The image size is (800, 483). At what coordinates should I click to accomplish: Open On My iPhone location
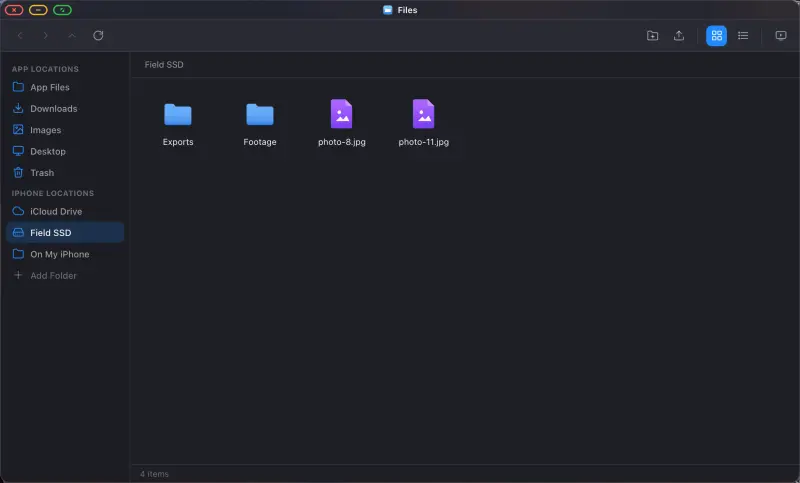click(65, 254)
